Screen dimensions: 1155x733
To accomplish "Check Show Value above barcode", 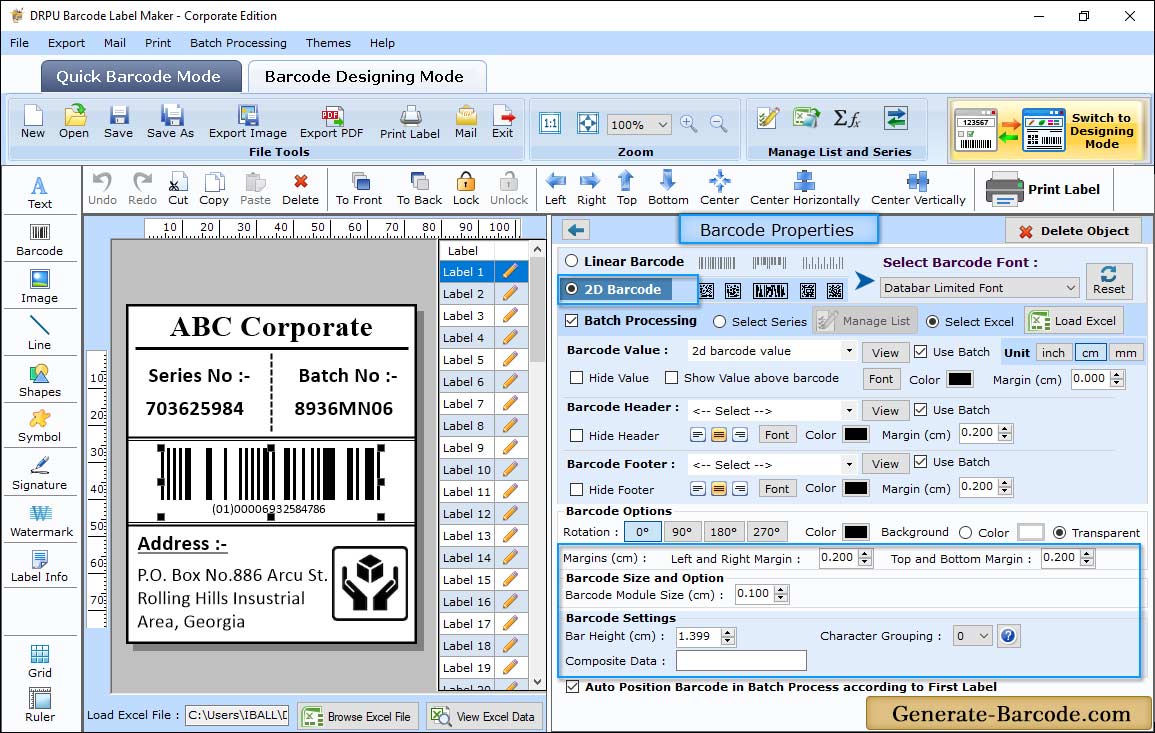I will coord(672,378).
